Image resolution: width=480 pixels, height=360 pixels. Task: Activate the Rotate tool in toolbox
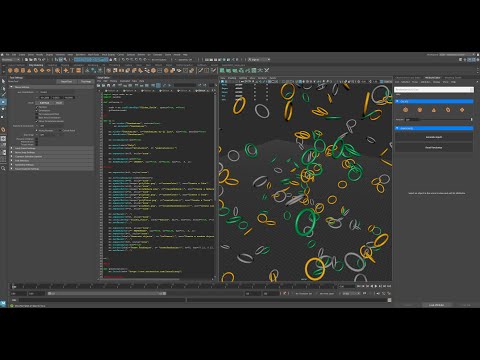point(3,109)
